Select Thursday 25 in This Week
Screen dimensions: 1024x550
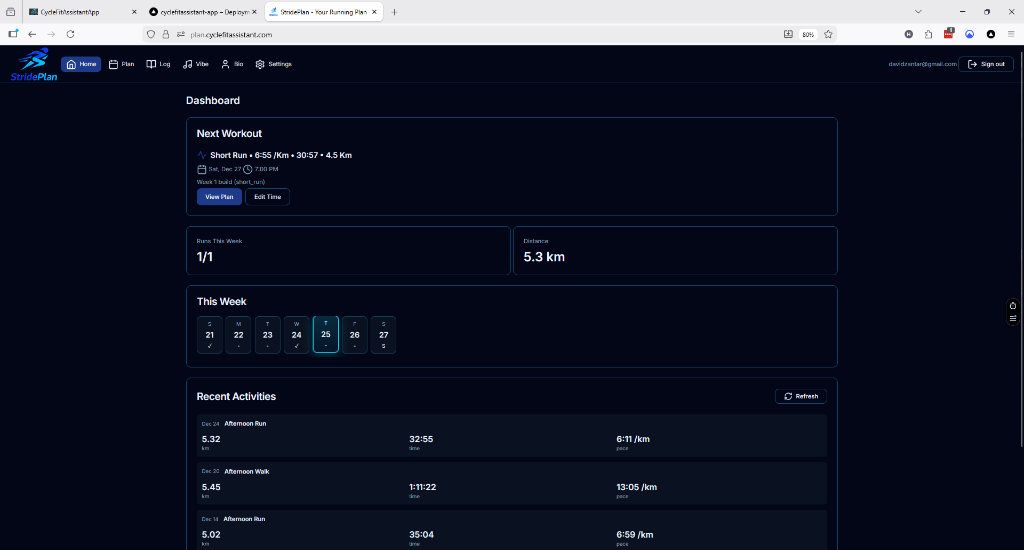[326, 335]
